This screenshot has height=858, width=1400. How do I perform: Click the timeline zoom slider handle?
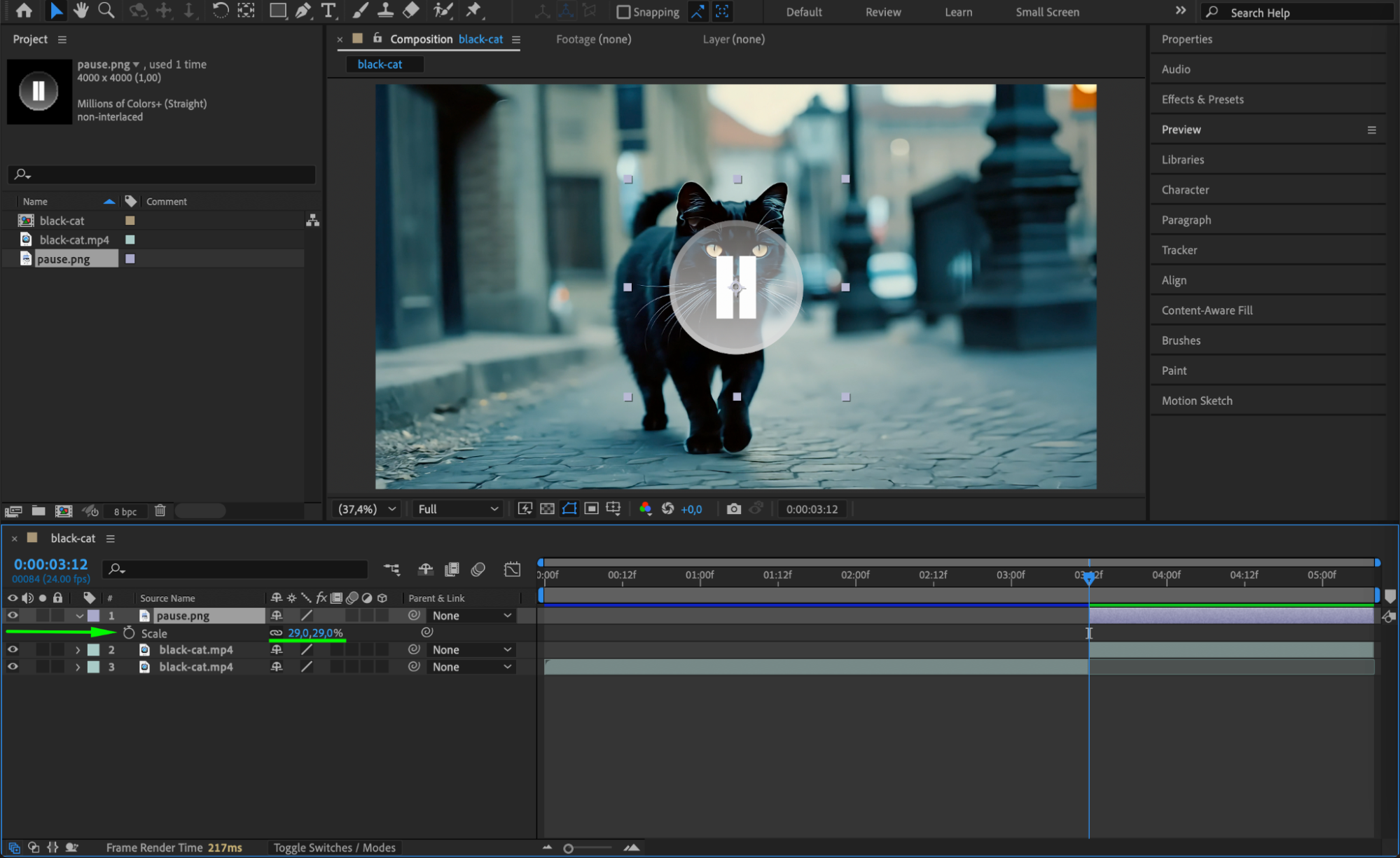coord(568,848)
